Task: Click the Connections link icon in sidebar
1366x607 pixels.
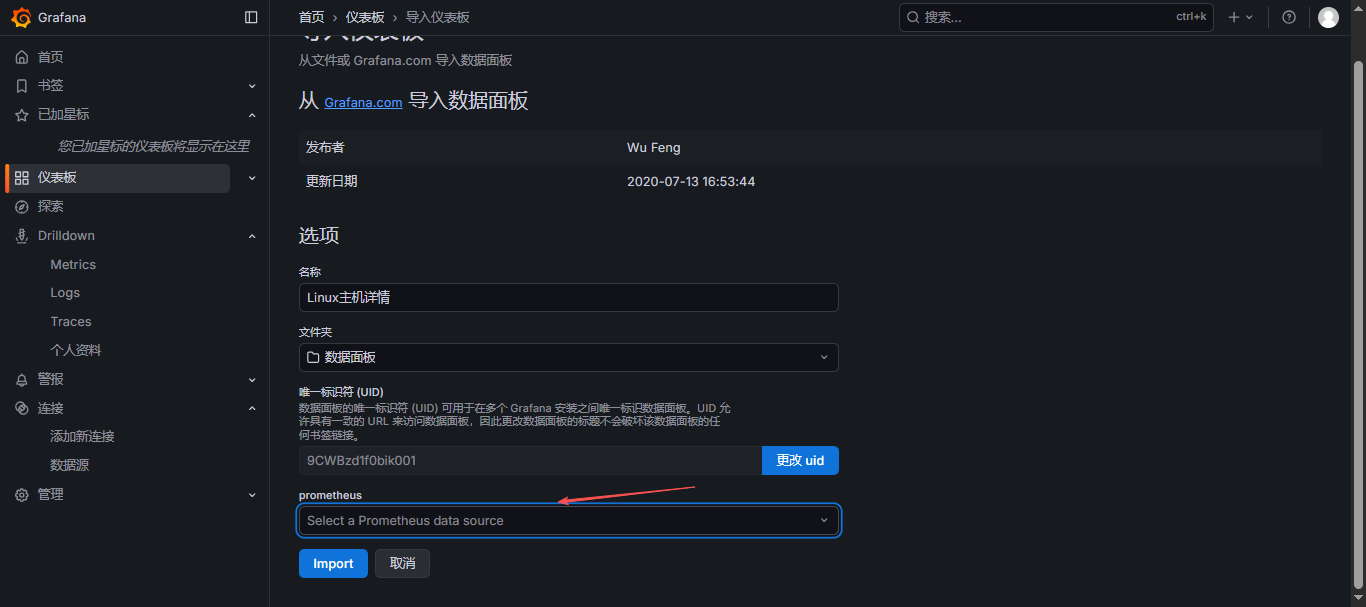Action: pos(22,408)
